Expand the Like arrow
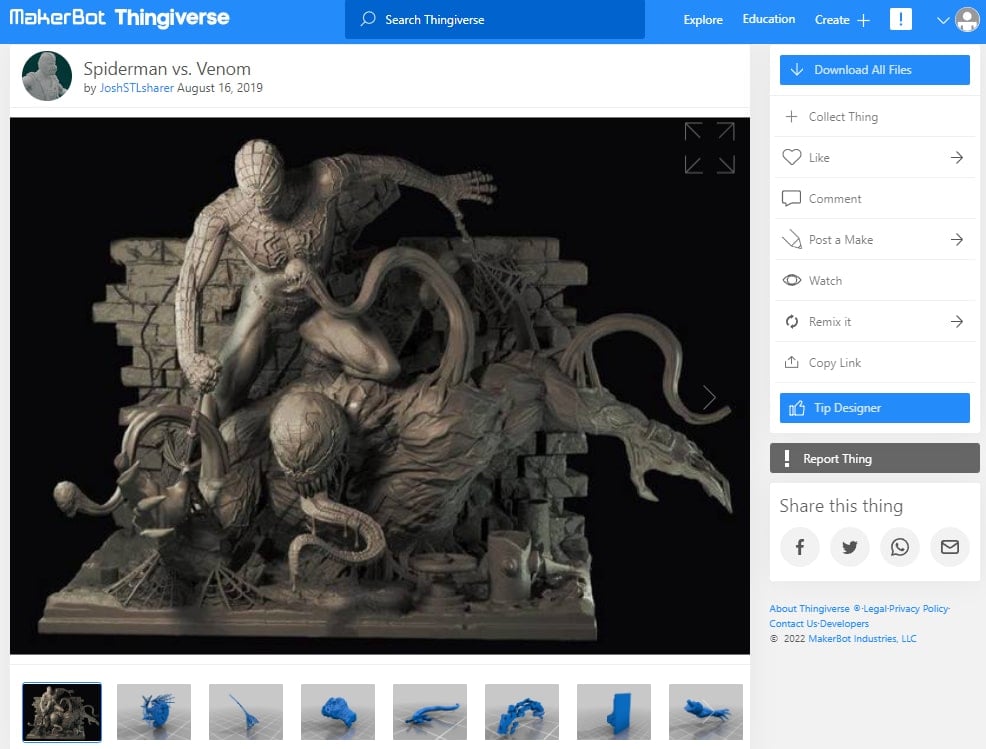The image size is (986, 749). pos(956,157)
